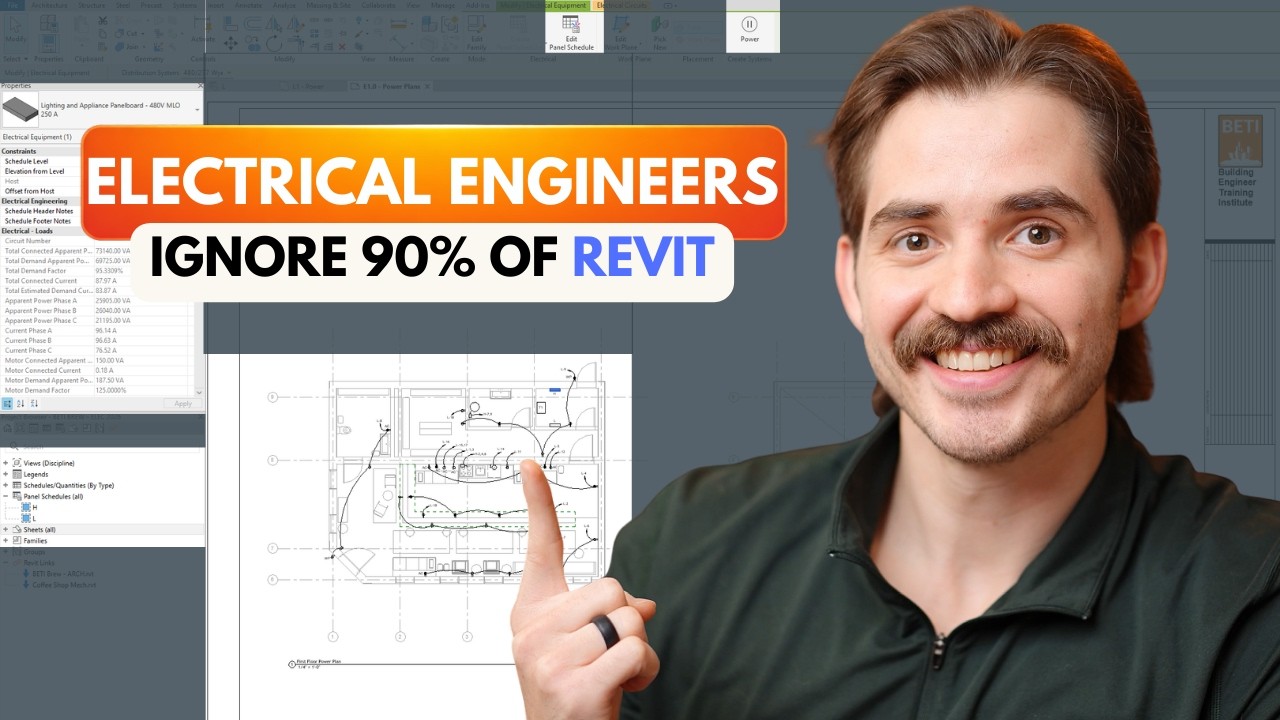This screenshot has height=720, width=1280.
Task: Select BETI Brew - ARCH.rvt Revit link
Action: coord(64,574)
